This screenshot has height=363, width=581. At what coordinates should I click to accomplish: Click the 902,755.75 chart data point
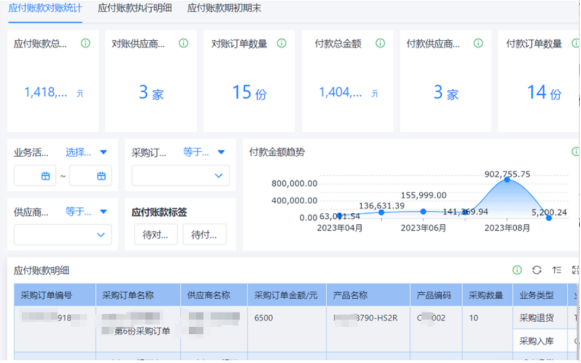pos(507,180)
